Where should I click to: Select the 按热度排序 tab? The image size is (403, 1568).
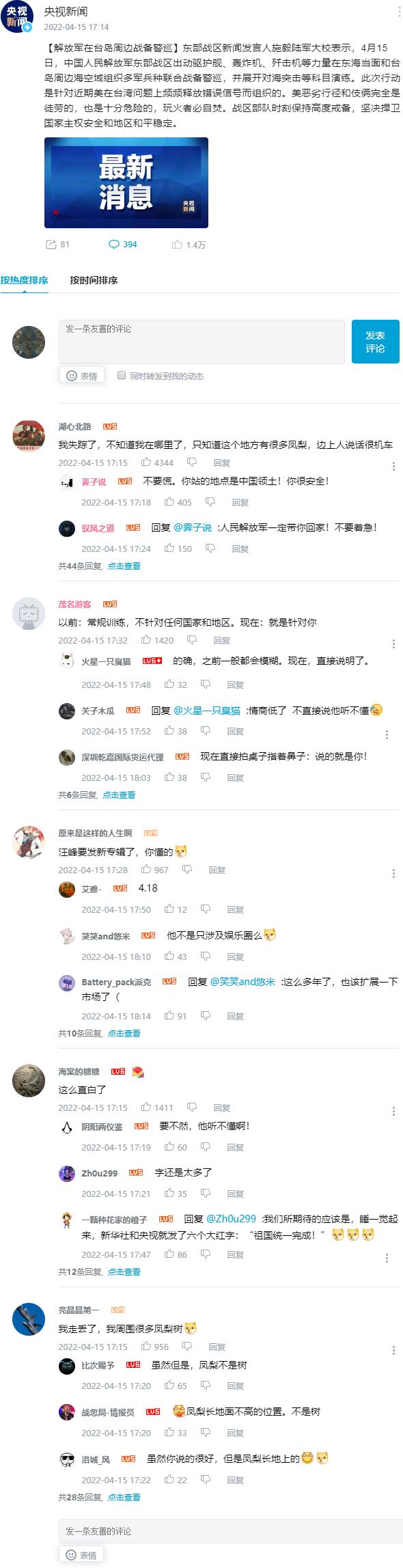[24, 280]
